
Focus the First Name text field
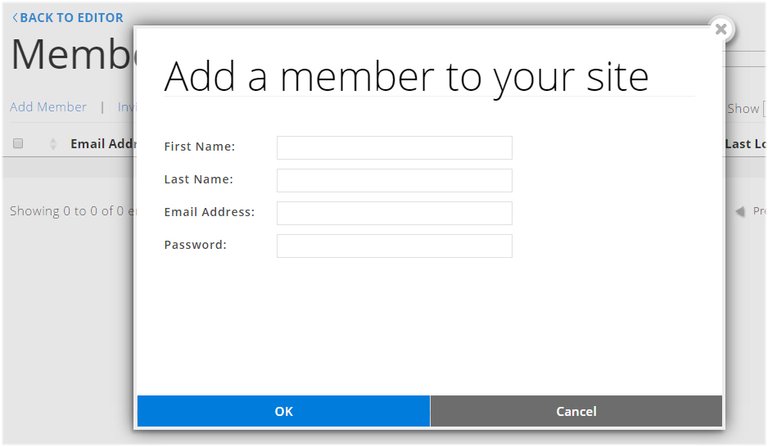[394, 148]
